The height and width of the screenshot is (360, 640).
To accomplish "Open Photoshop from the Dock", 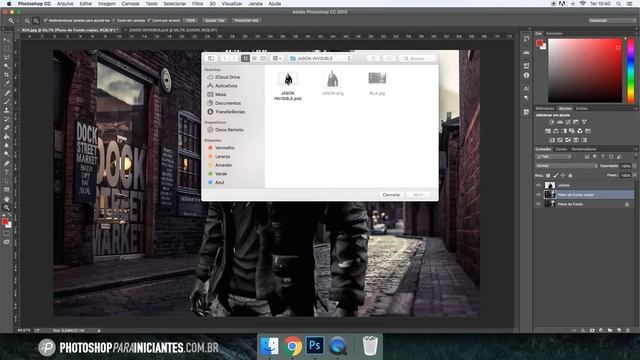I will 315,346.
